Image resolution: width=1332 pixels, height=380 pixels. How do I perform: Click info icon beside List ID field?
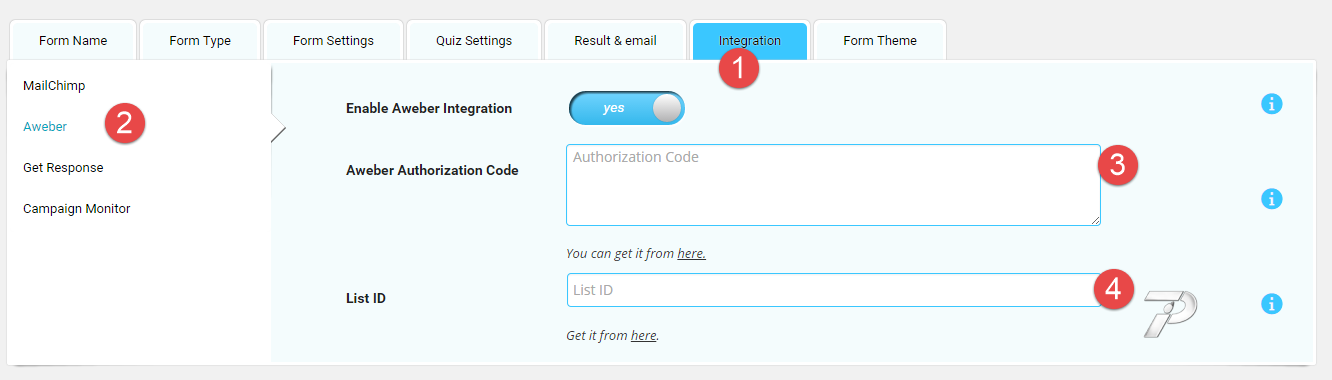(1271, 304)
